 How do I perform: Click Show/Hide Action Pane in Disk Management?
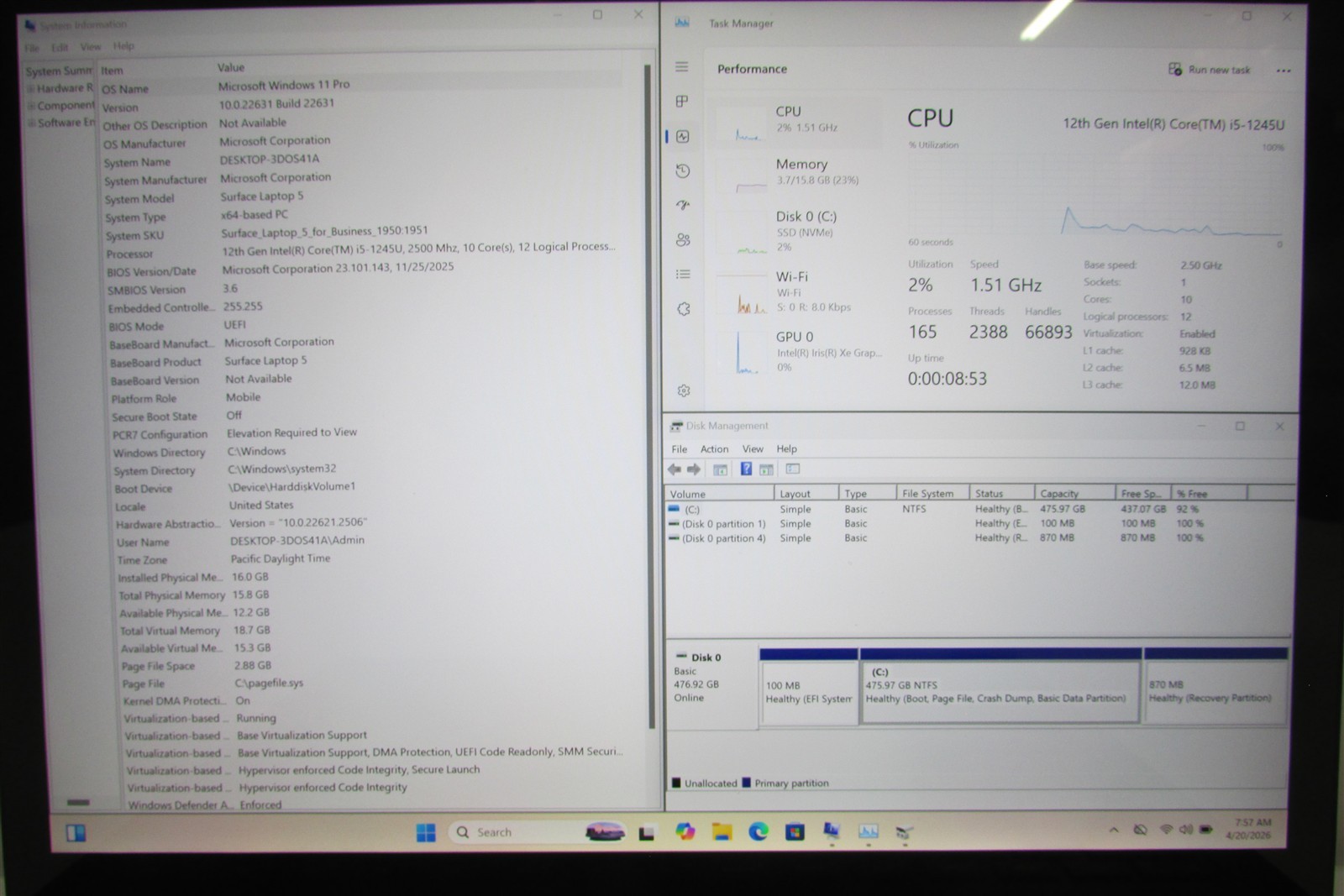click(766, 469)
